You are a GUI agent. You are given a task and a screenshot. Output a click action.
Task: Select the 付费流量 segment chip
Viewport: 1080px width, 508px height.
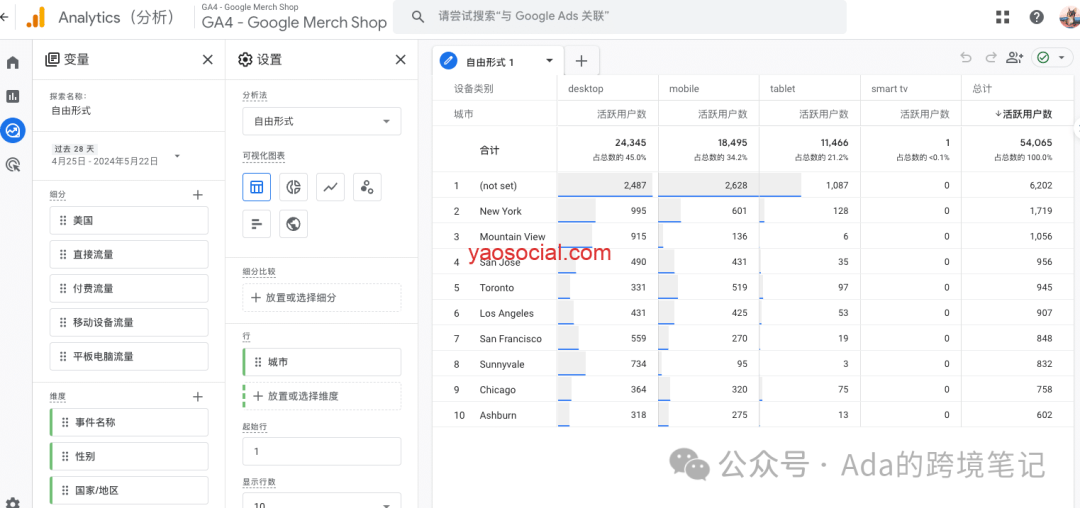(x=129, y=288)
